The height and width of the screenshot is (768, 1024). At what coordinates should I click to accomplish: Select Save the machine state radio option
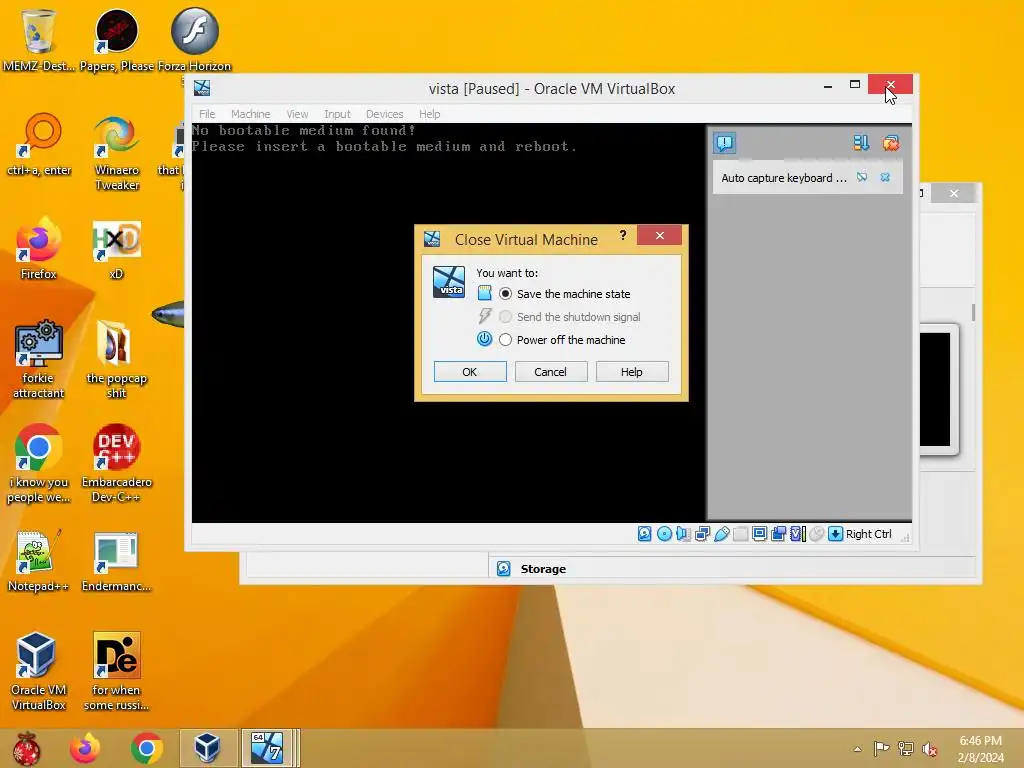[505, 294]
